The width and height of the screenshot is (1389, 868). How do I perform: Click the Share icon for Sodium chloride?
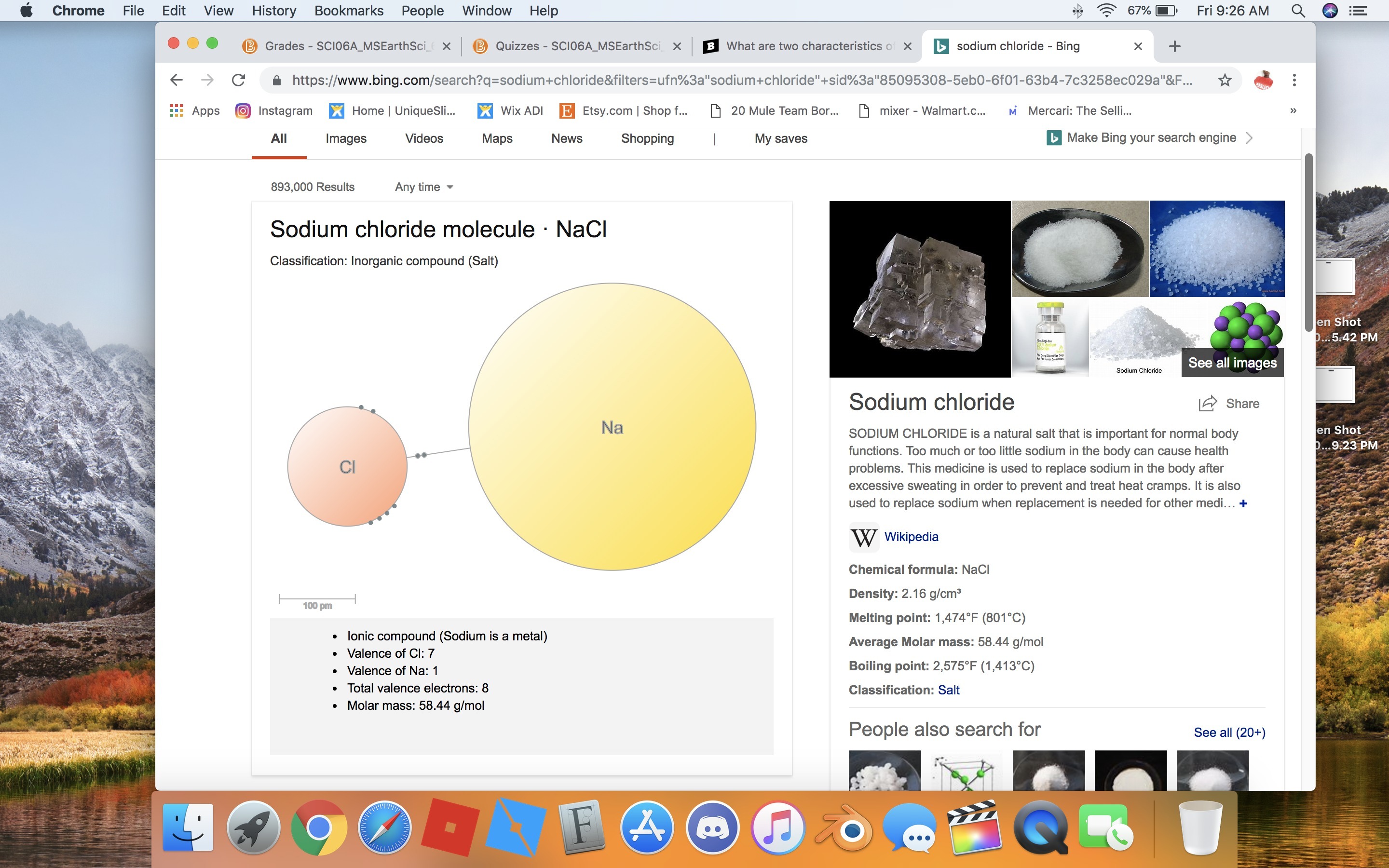[1208, 404]
